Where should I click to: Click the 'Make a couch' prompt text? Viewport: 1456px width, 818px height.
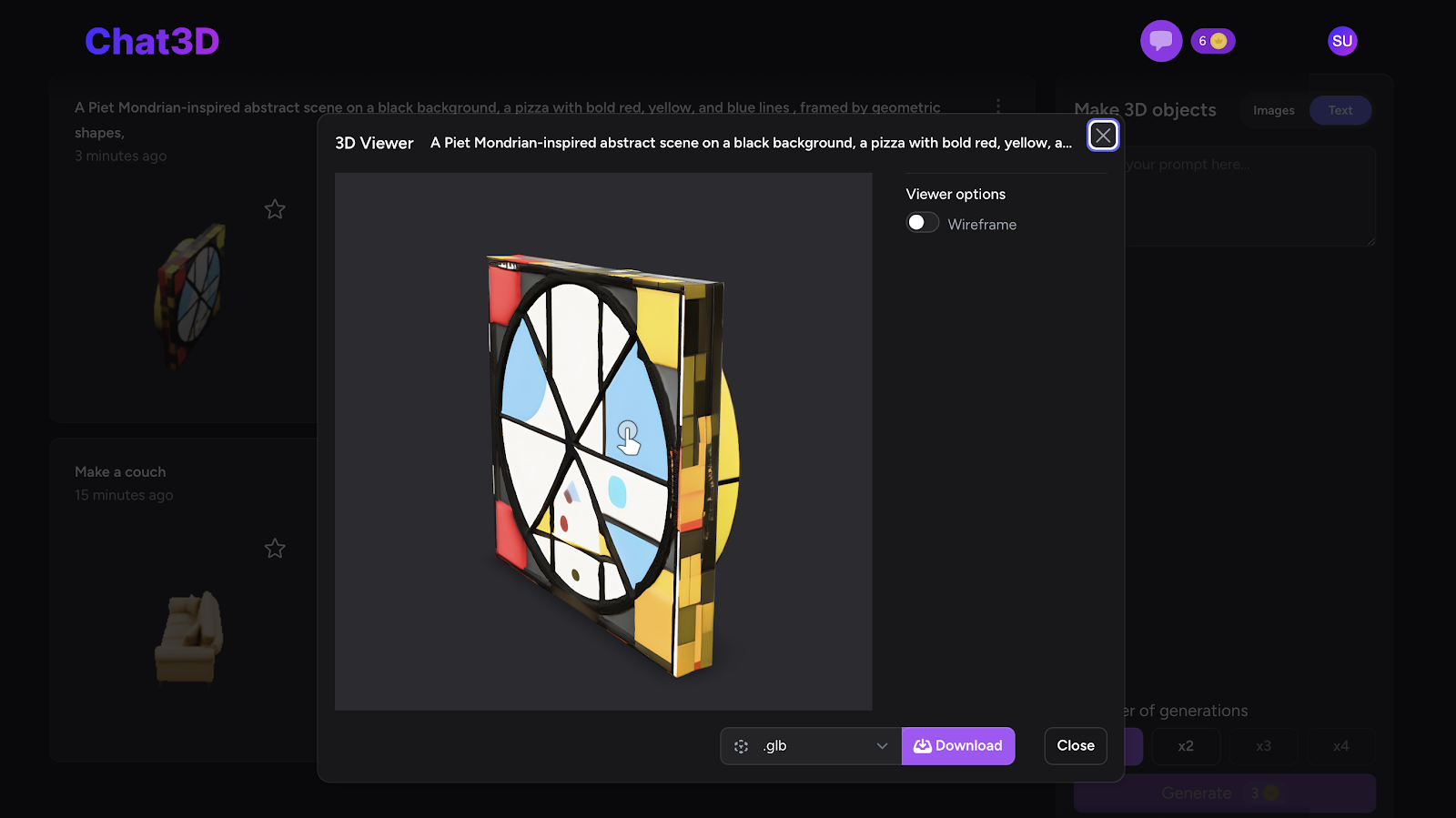[x=120, y=472]
